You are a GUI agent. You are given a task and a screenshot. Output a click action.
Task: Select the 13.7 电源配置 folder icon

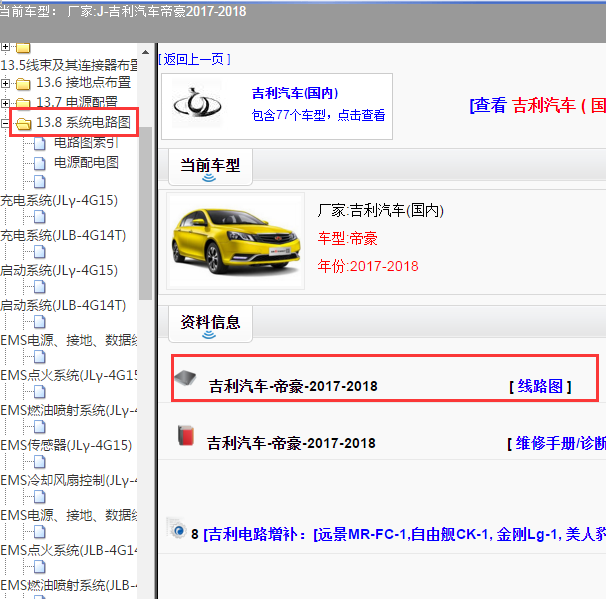(x=23, y=103)
